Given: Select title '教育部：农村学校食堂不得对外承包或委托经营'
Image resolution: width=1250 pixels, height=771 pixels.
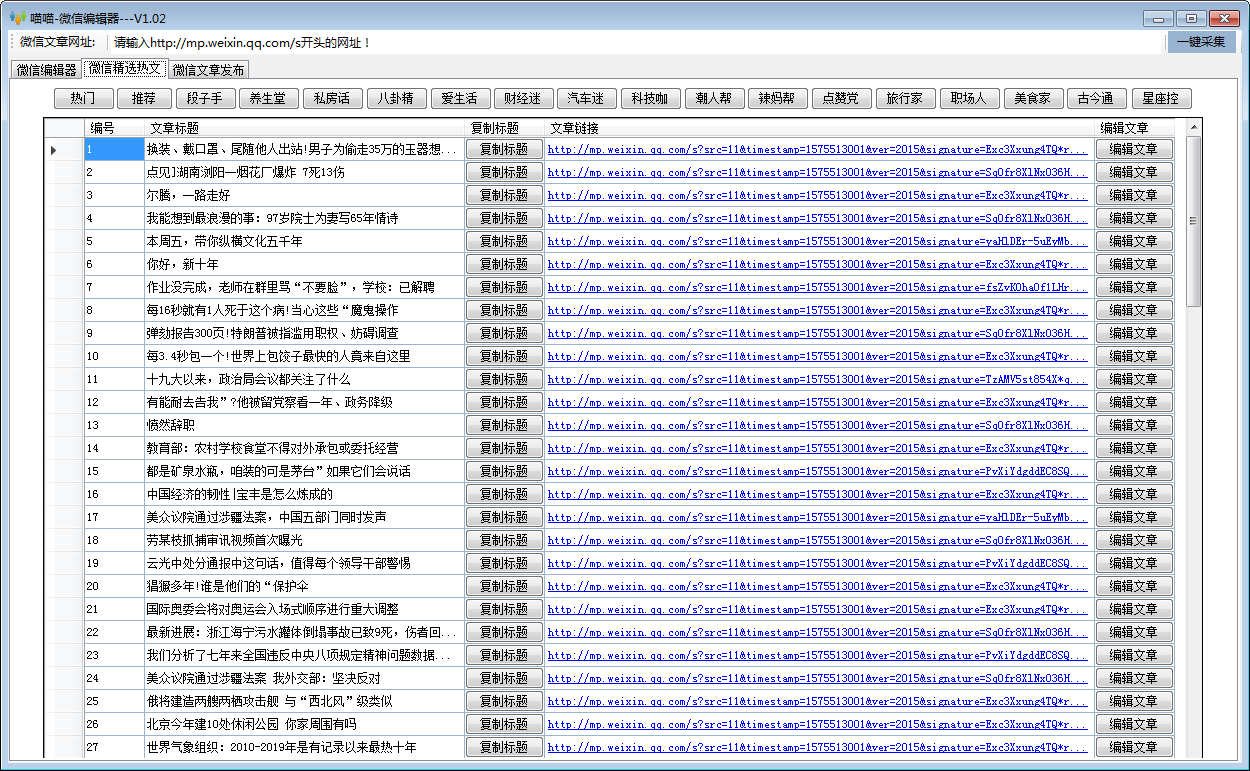Looking at the screenshot, I should point(272,448).
